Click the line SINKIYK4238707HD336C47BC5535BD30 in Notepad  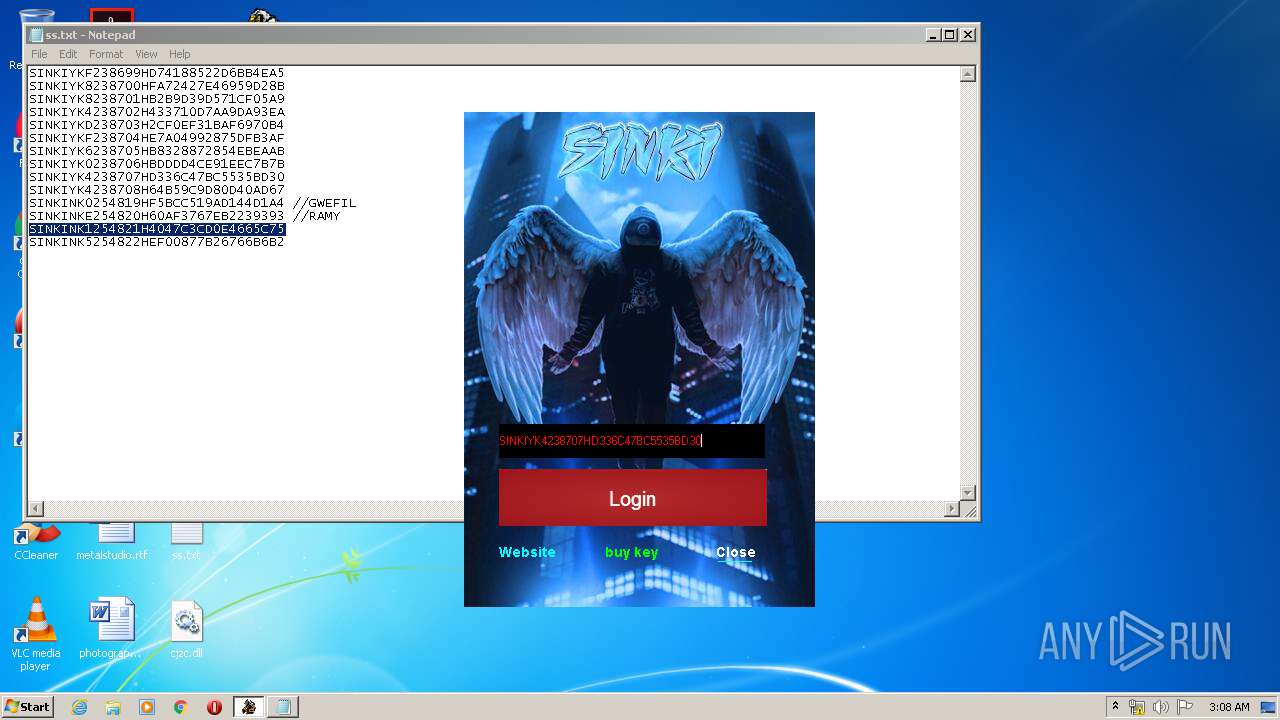coord(157,177)
